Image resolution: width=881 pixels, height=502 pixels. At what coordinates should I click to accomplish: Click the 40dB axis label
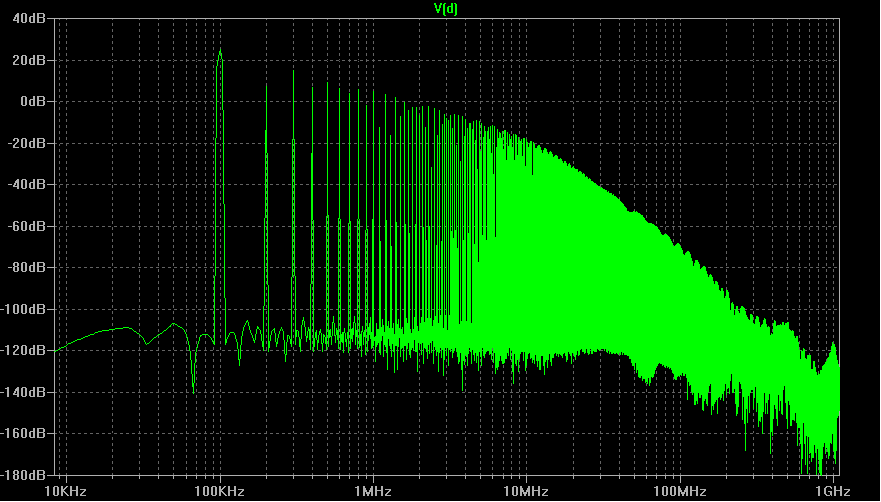[x=30, y=19]
